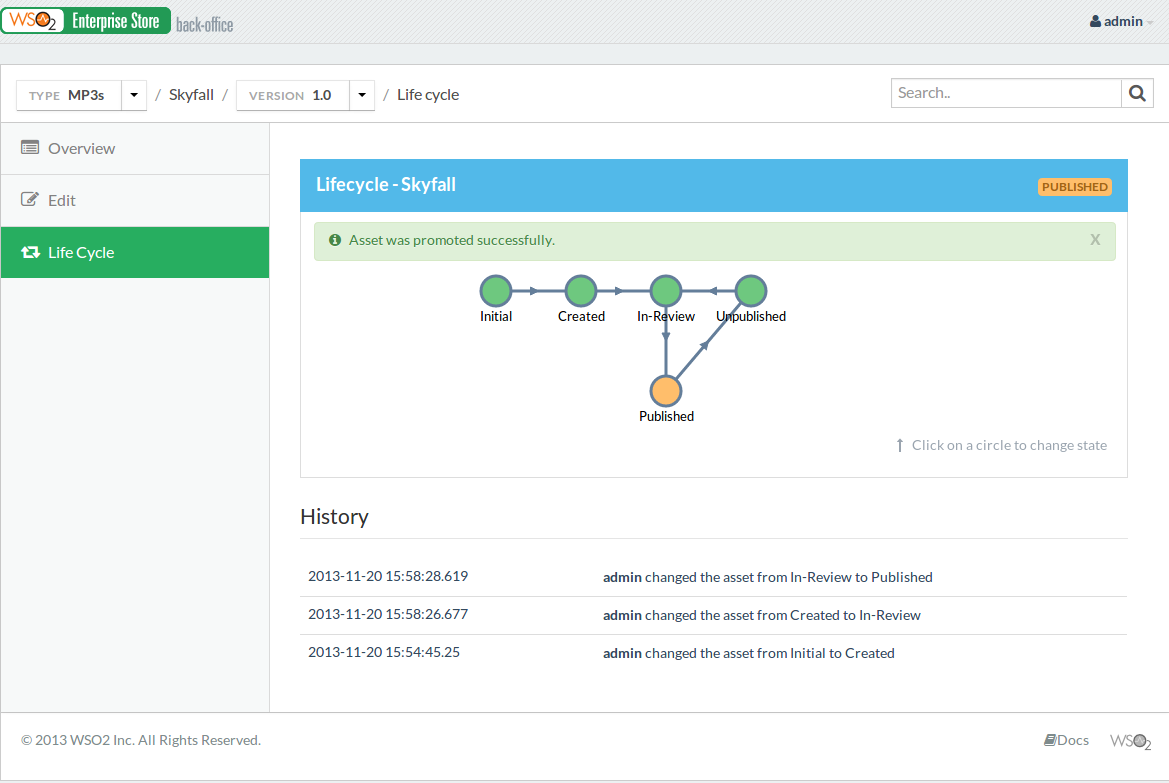Select the In-Review lifecycle state circle
Screen dimensions: 1169x783
[x=665, y=289]
